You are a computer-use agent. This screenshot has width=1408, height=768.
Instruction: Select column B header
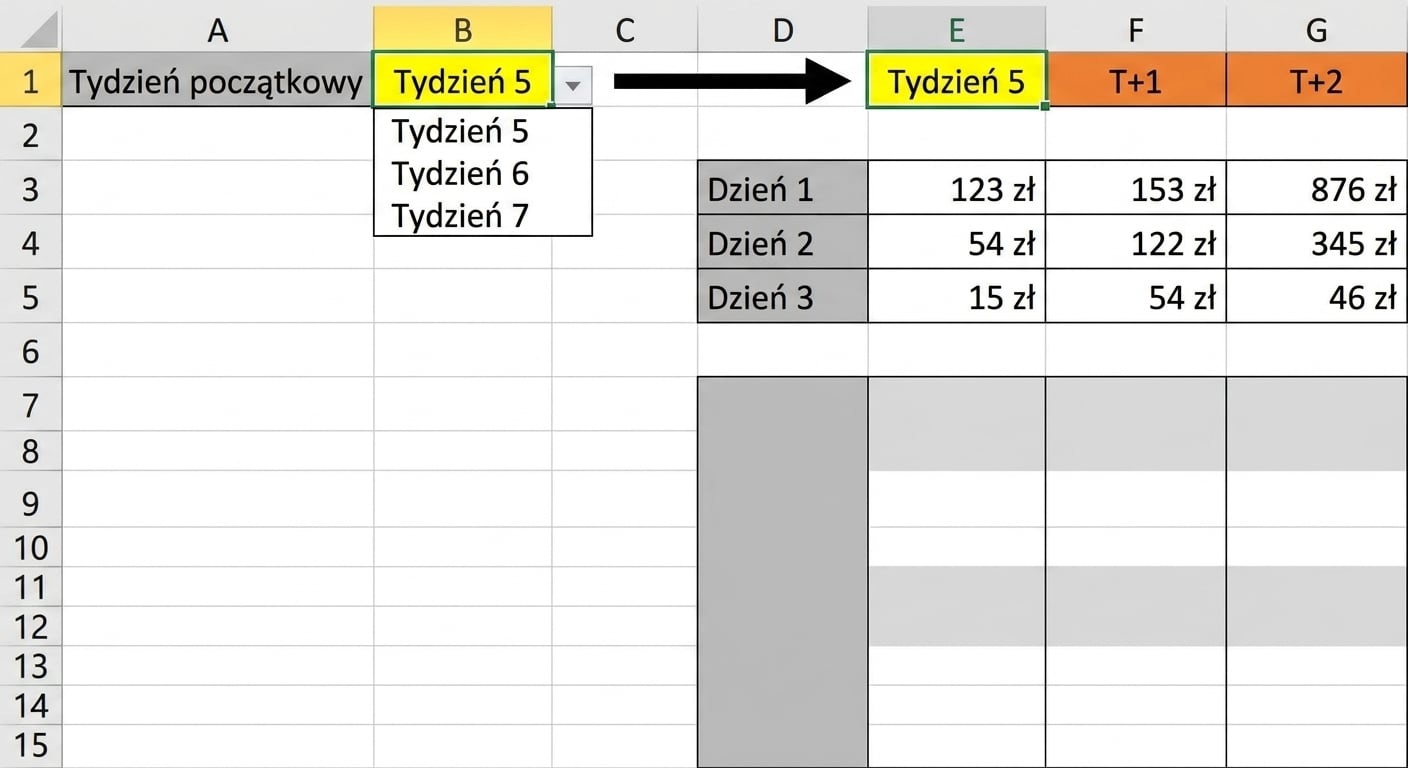(x=462, y=30)
